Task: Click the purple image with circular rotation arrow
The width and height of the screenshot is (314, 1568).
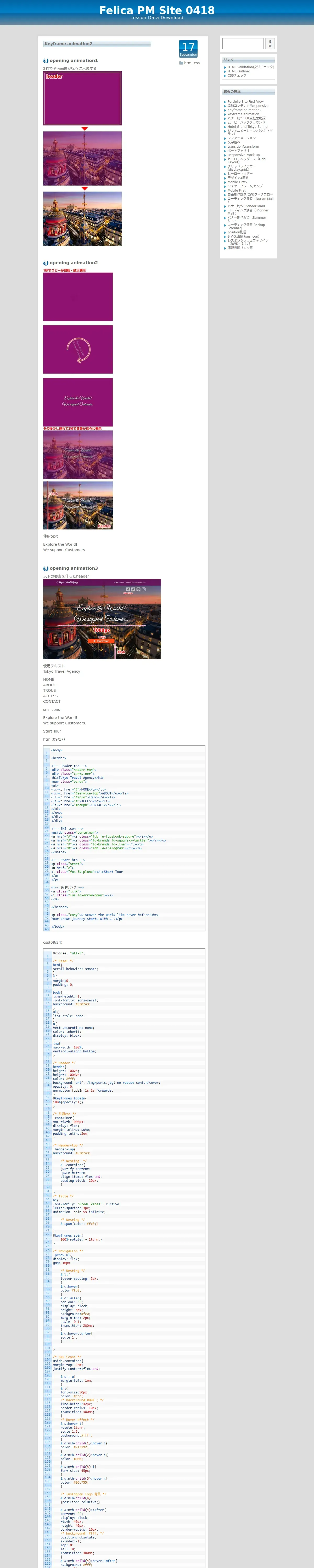Action: coord(78,349)
